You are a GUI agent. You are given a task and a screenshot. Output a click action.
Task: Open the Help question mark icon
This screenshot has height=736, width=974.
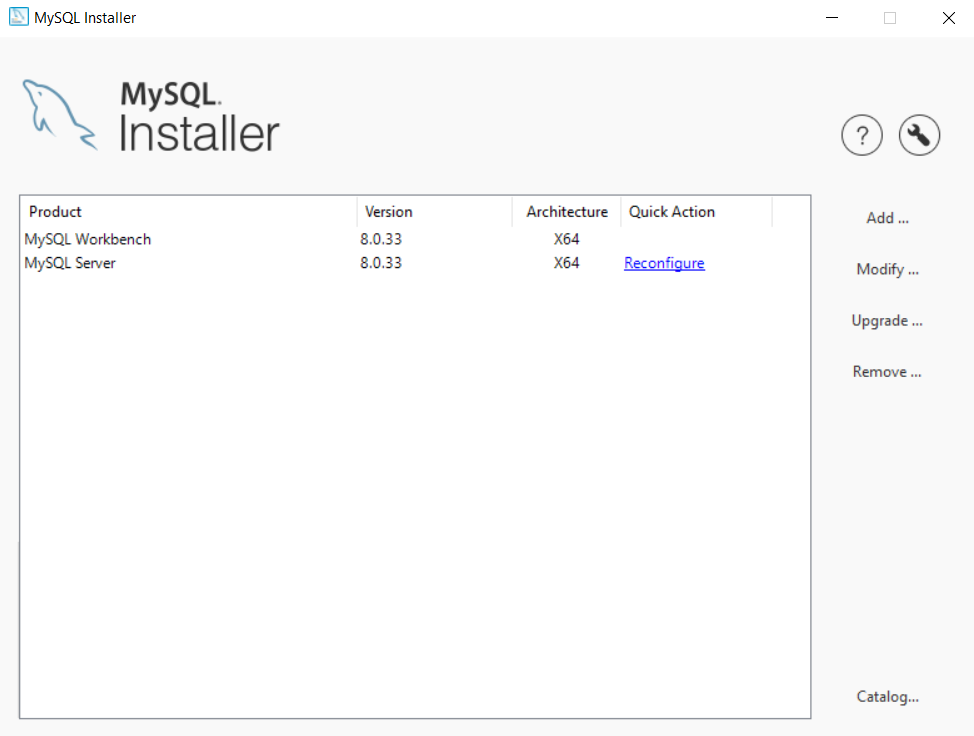862,135
